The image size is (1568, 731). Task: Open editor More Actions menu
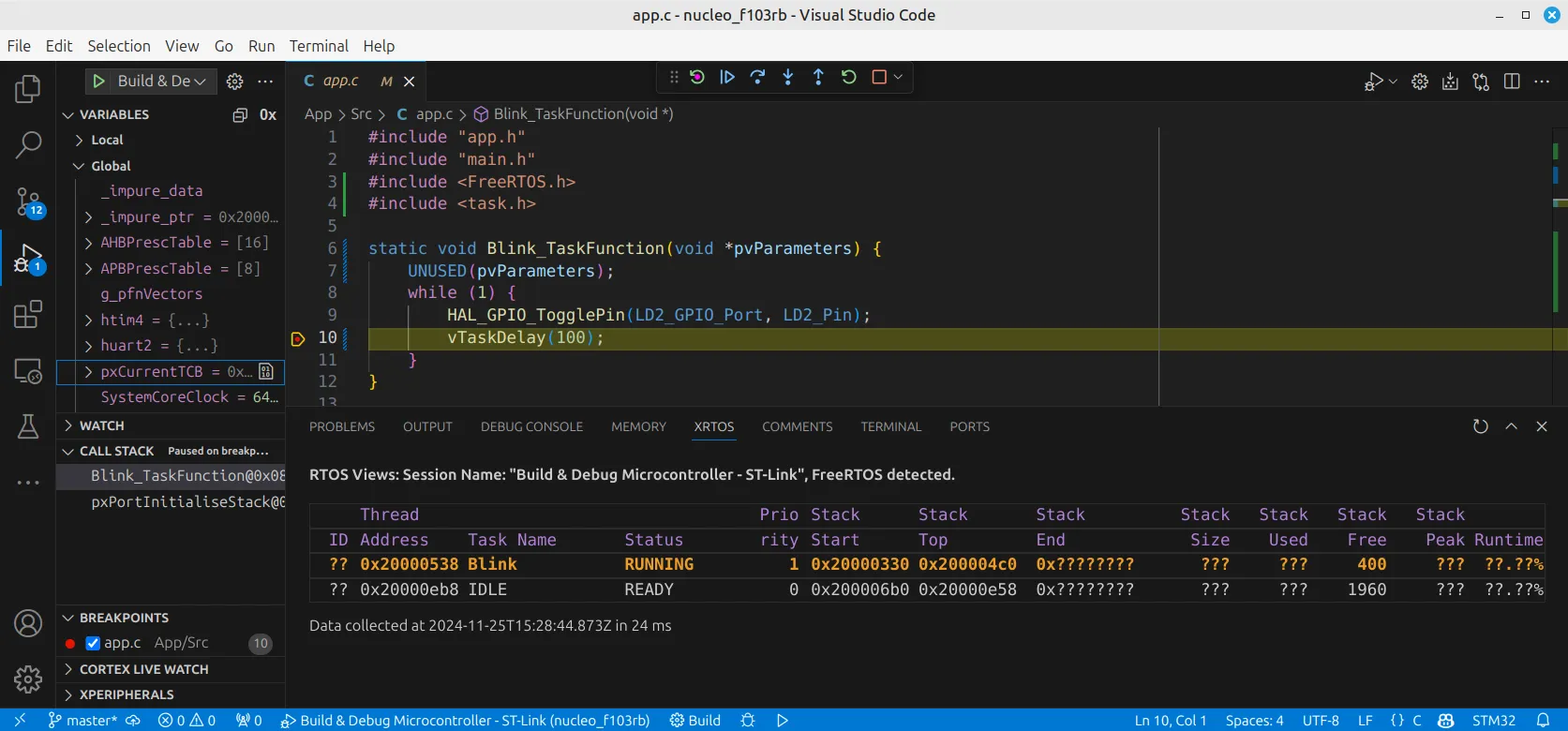(x=1542, y=82)
